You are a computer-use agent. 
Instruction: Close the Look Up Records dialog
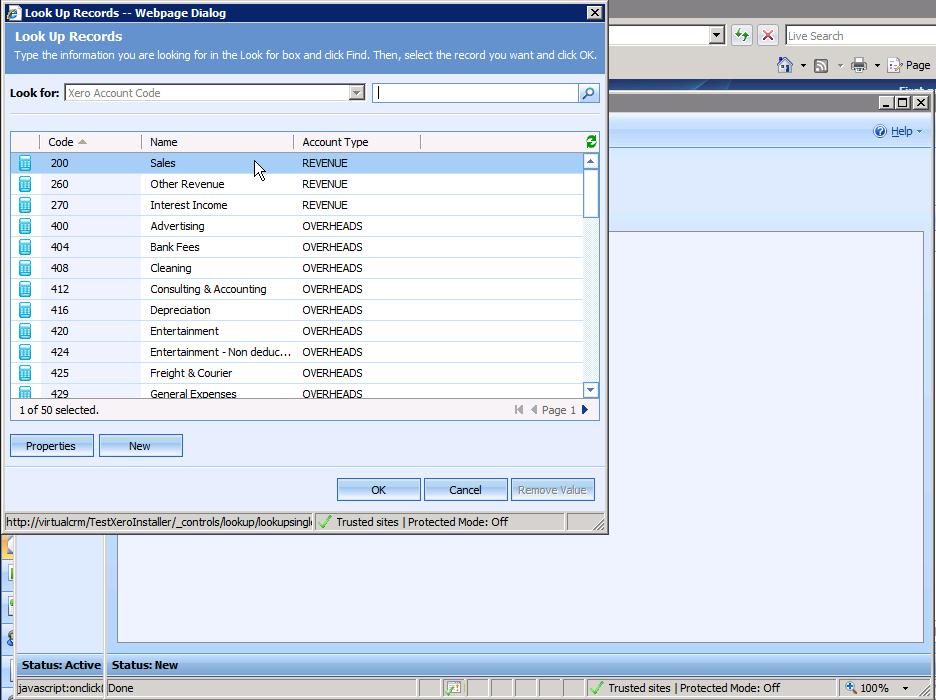[595, 13]
